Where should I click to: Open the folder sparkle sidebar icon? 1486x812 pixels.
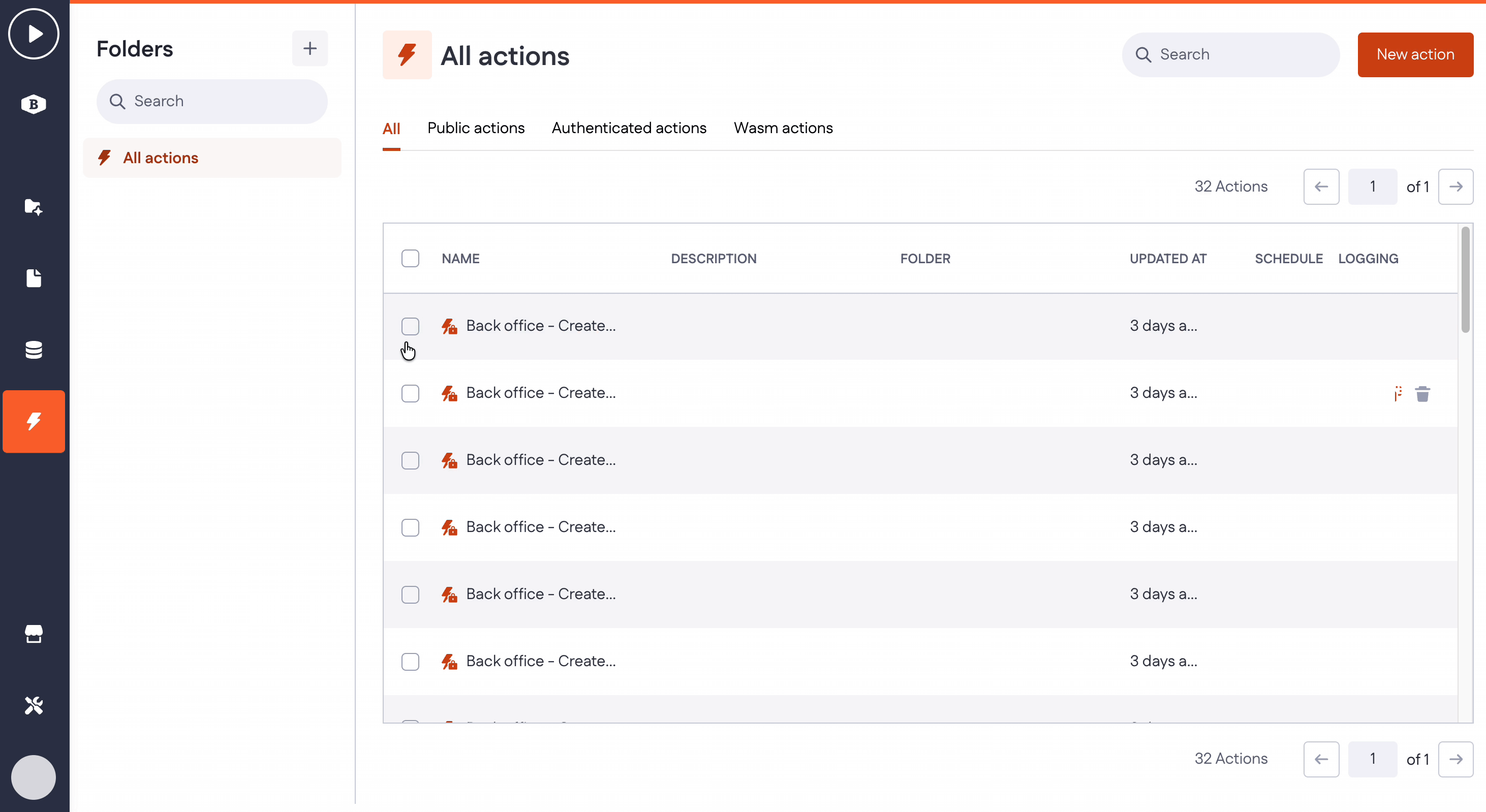coord(34,207)
